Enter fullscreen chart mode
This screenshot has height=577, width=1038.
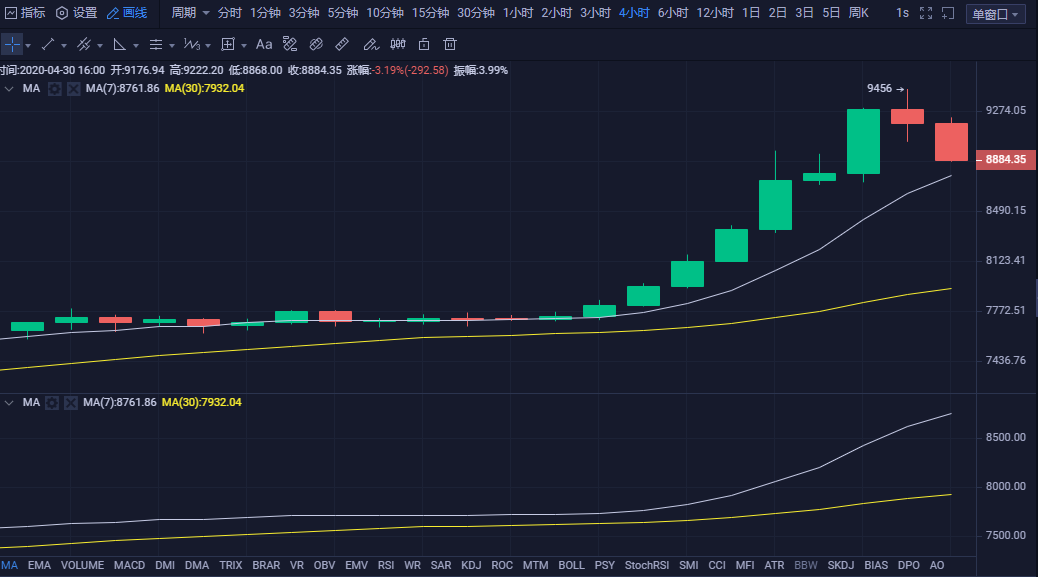pos(926,13)
